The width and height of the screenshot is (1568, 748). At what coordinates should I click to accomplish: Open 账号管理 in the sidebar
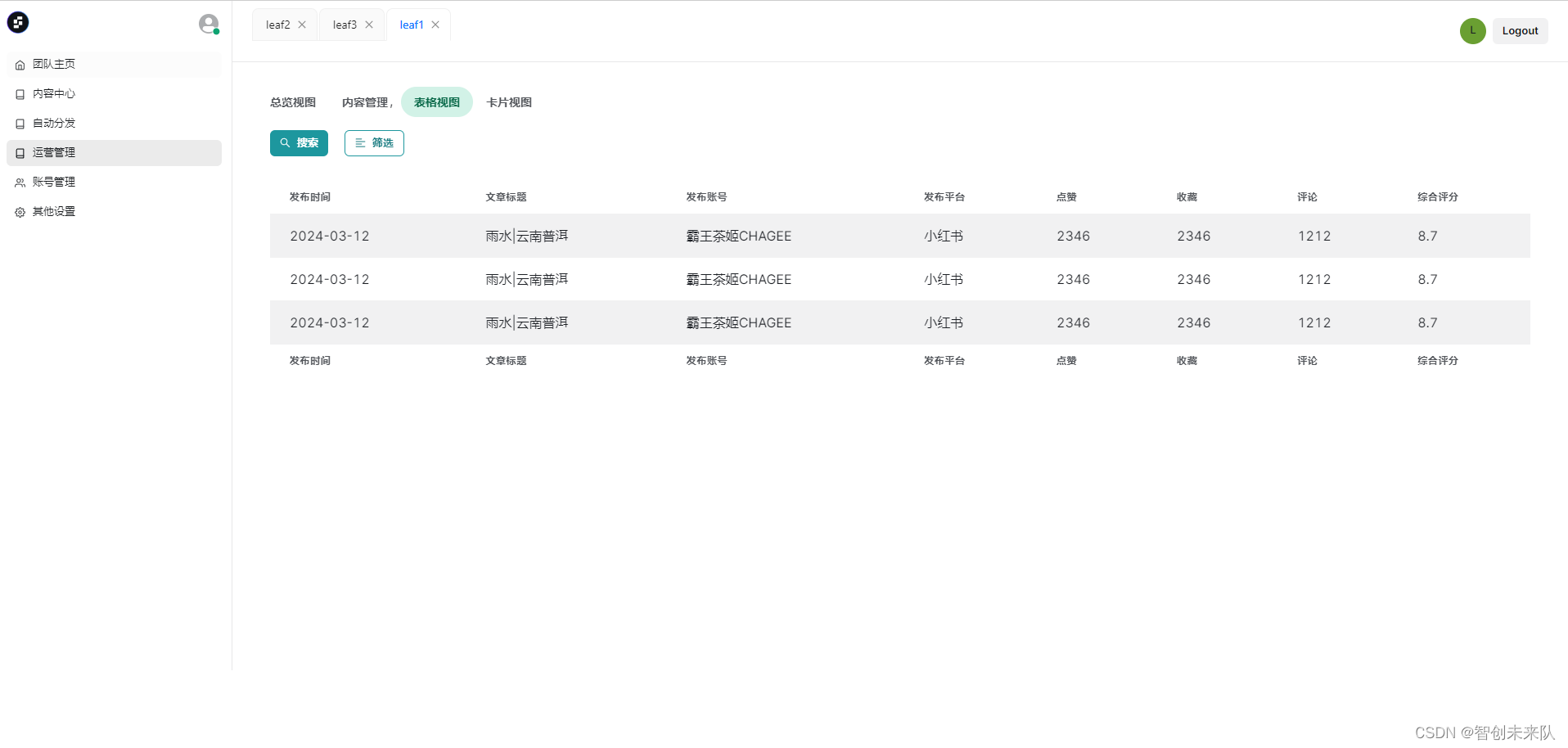(x=114, y=182)
